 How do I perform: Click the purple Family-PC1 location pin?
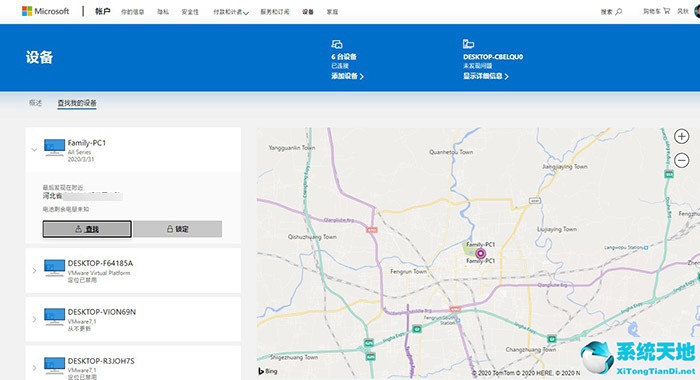click(x=480, y=254)
